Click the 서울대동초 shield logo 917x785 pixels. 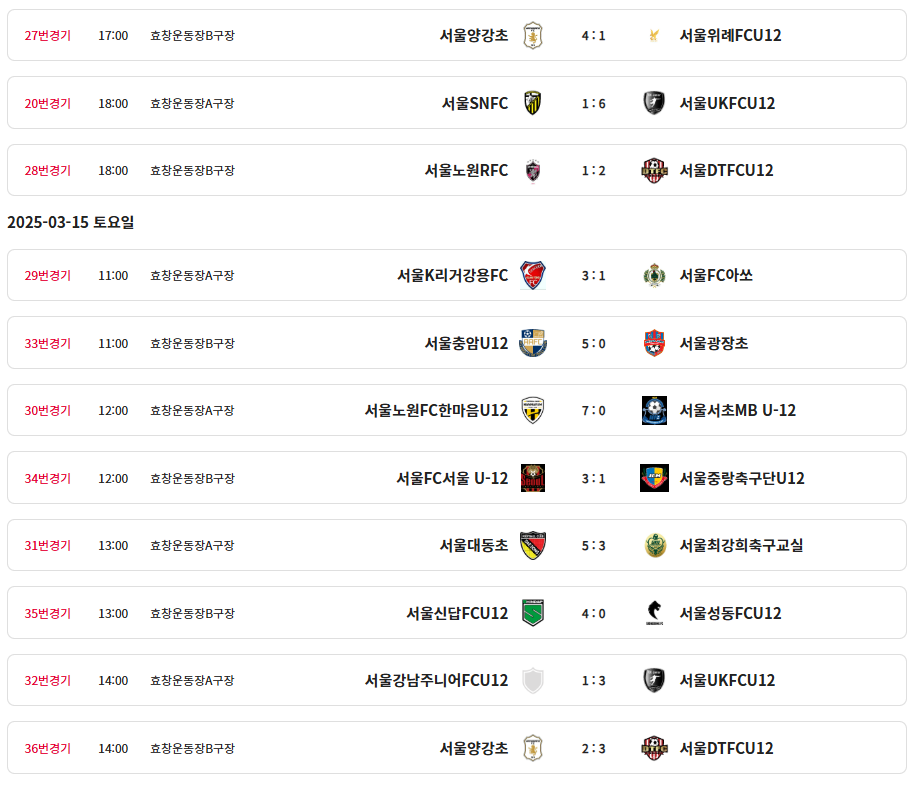(x=533, y=545)
